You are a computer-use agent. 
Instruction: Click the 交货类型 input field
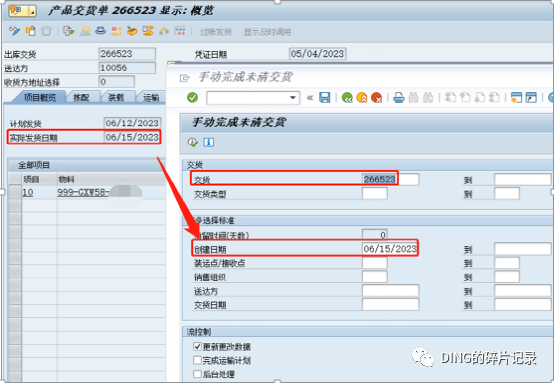[375, 194]
